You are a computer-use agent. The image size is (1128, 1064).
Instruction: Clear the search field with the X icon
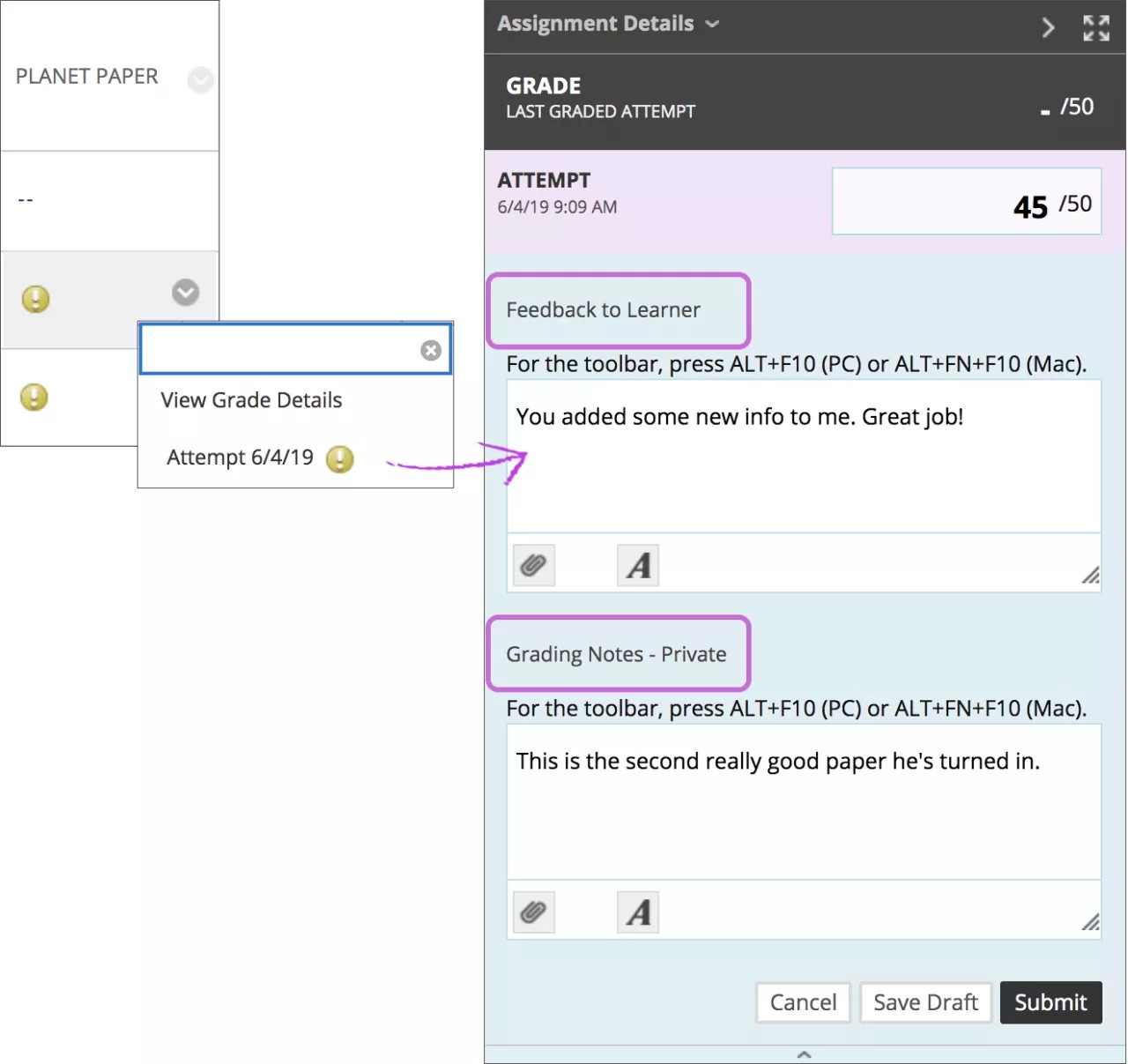(431, 350)
